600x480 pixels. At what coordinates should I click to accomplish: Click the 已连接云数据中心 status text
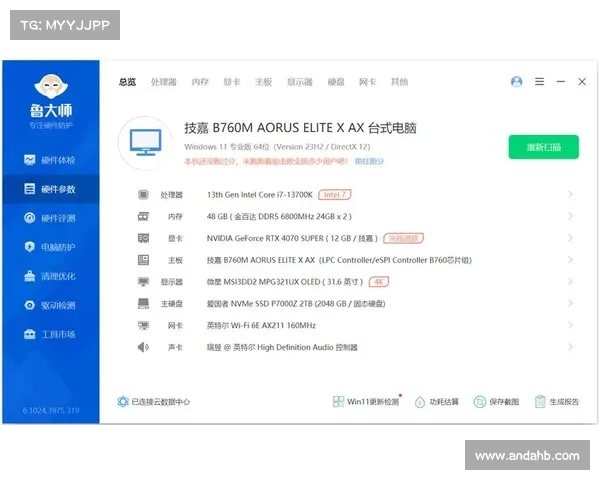tap(161, 402)
